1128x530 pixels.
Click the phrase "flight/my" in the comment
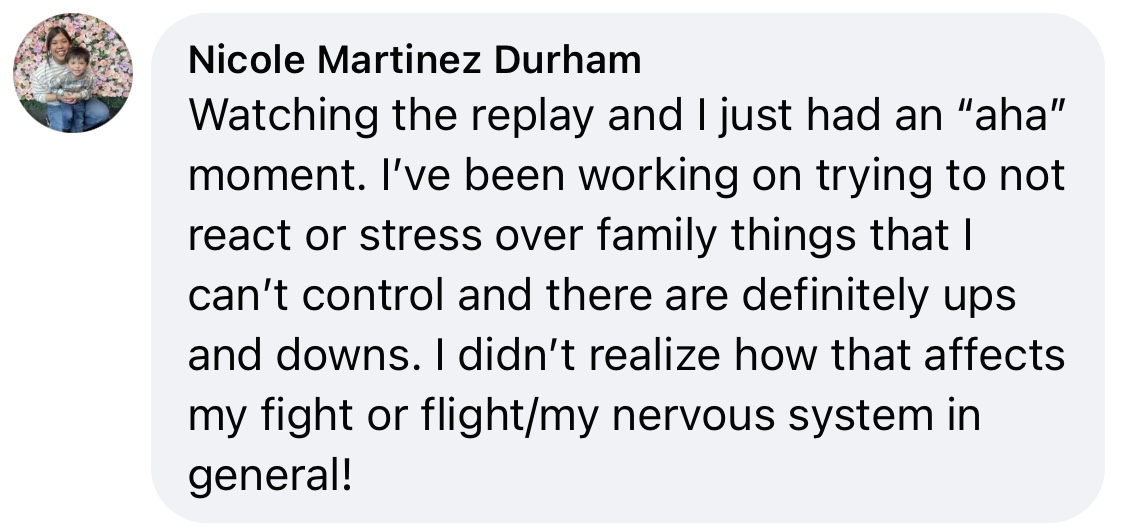[x=509, y=417]
